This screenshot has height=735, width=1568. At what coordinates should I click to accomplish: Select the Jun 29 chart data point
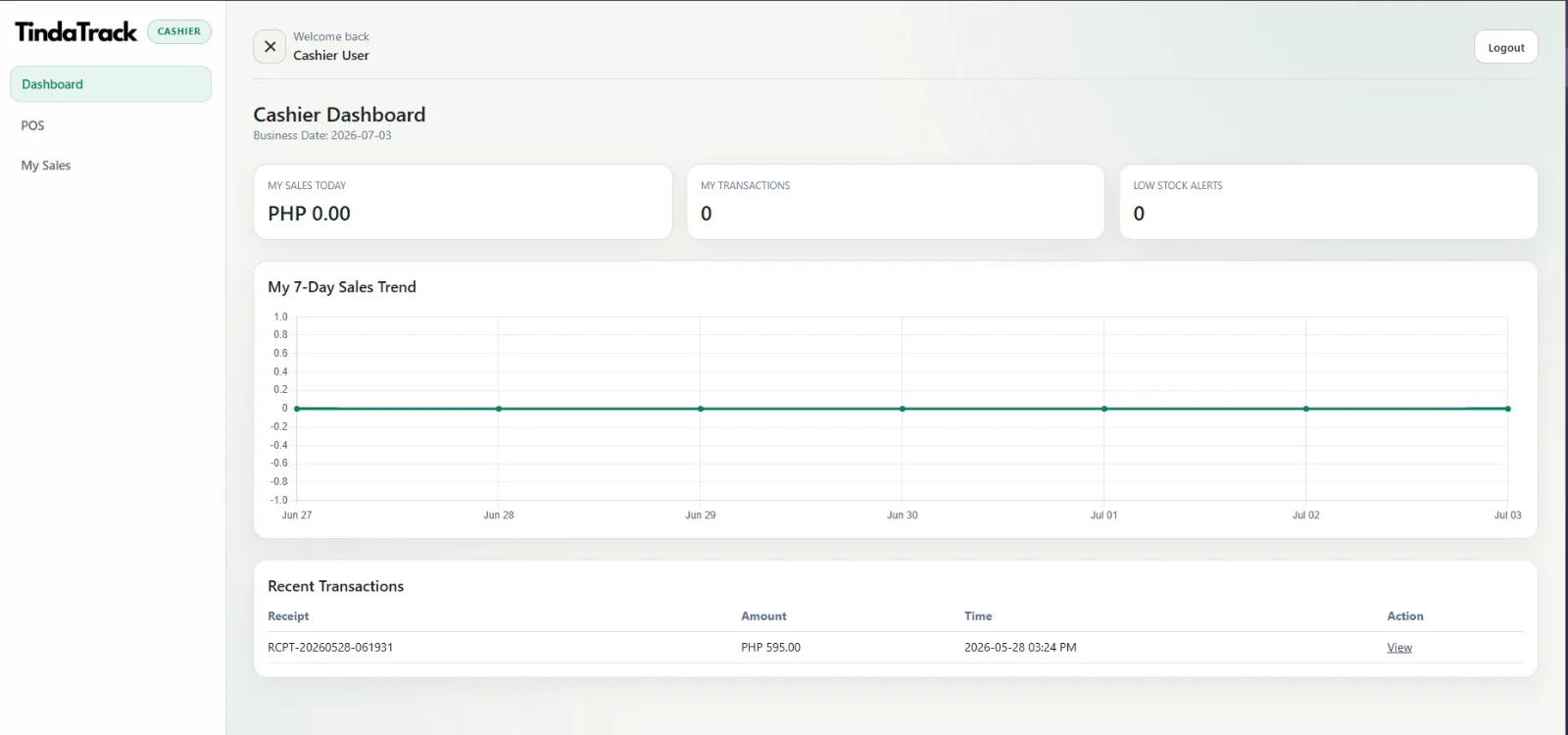click(701, 409)
